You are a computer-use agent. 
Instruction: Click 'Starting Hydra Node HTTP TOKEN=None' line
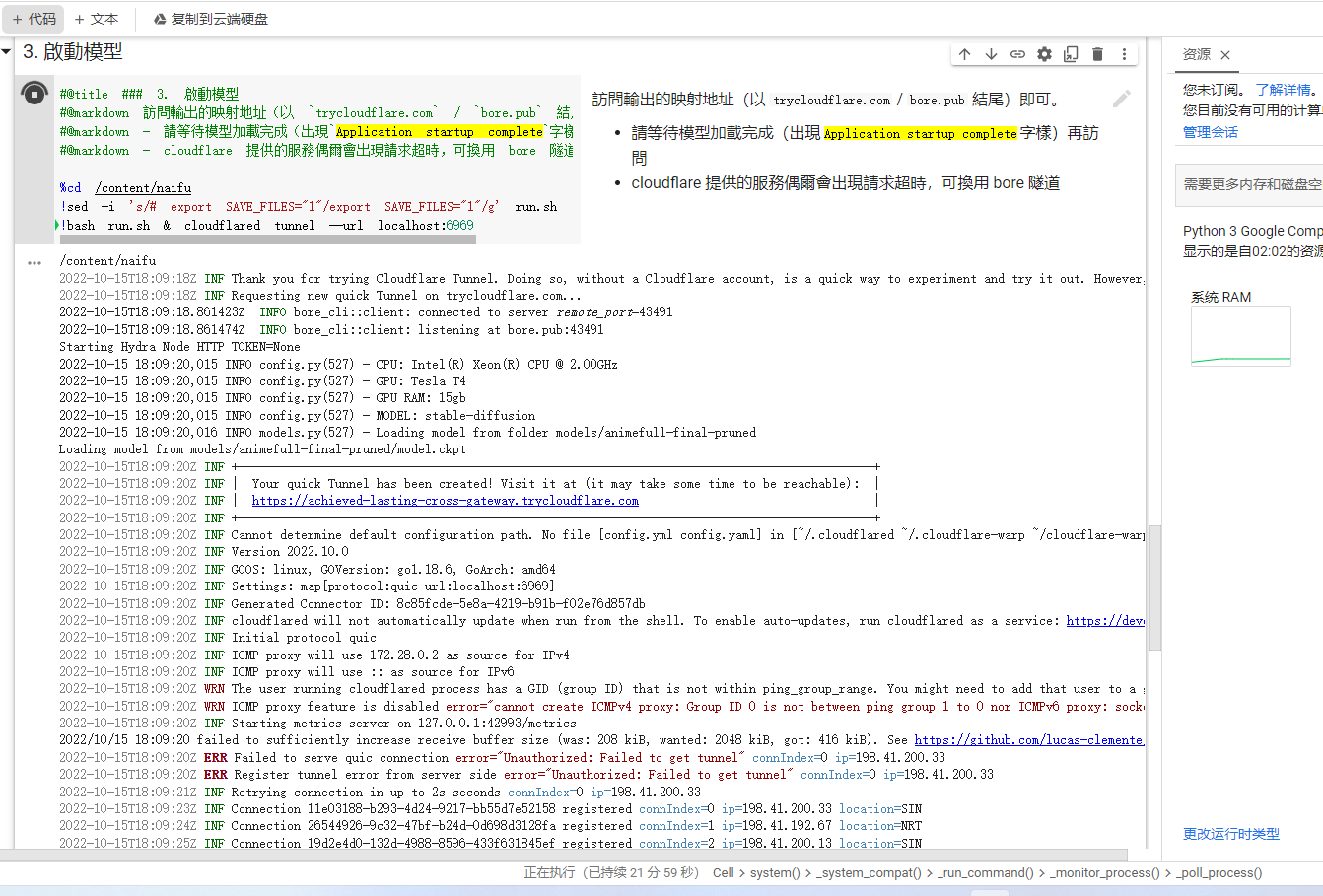179,347
